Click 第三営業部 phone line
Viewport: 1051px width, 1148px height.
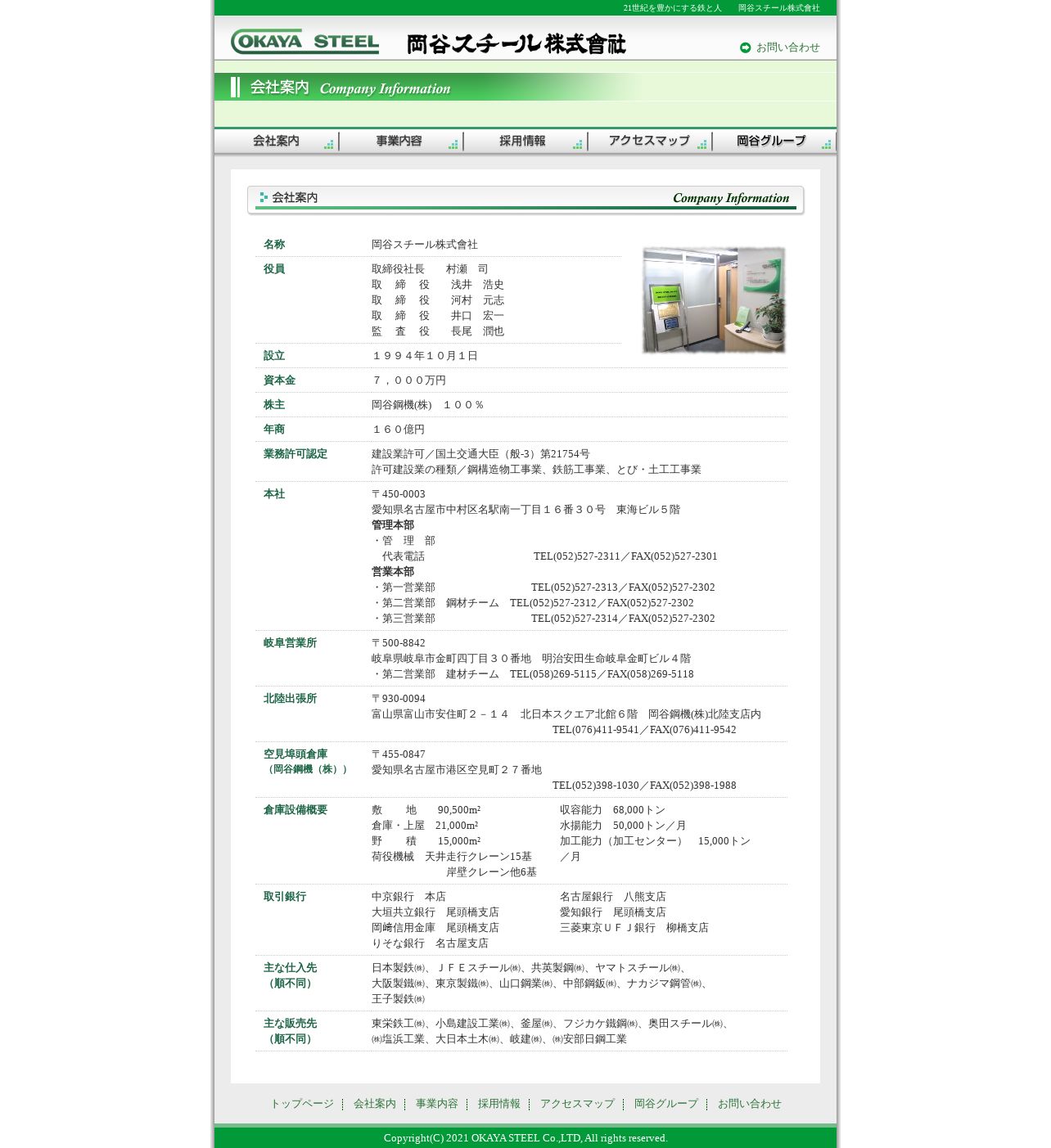pos(544,619)
